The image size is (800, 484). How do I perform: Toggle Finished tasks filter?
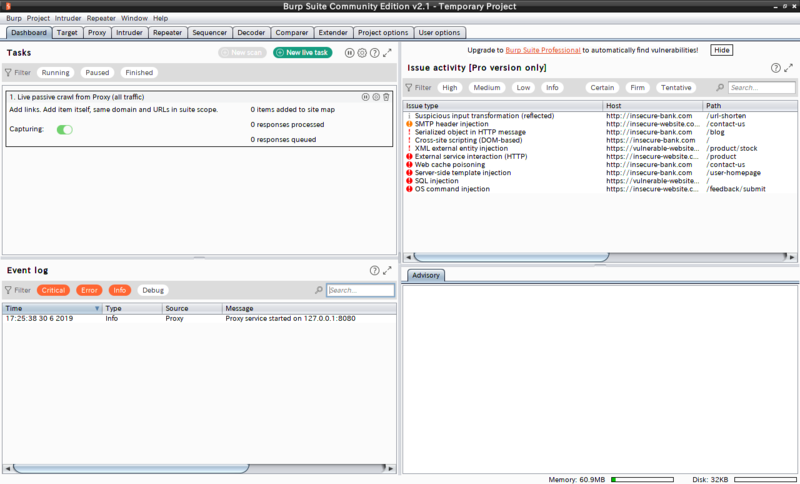[x=139, y=72]
